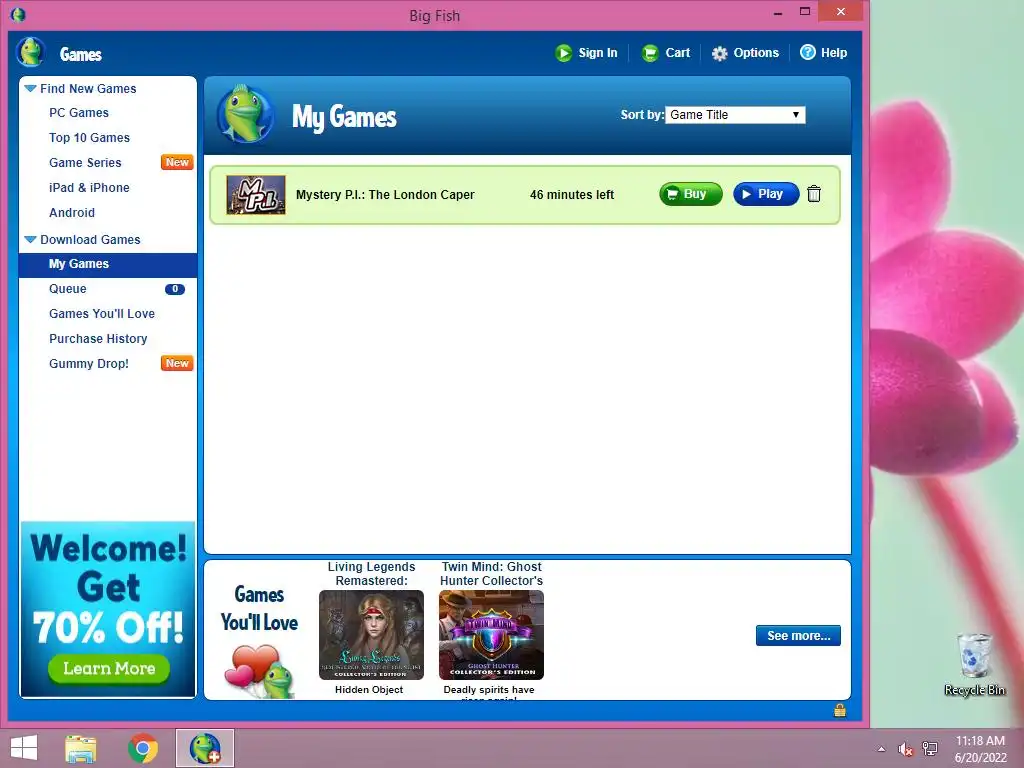Delete Mystery P.I. with the trash icon
Image resolution: width=1024 pixels, height=768 pixels.
[x=814, y=194]
